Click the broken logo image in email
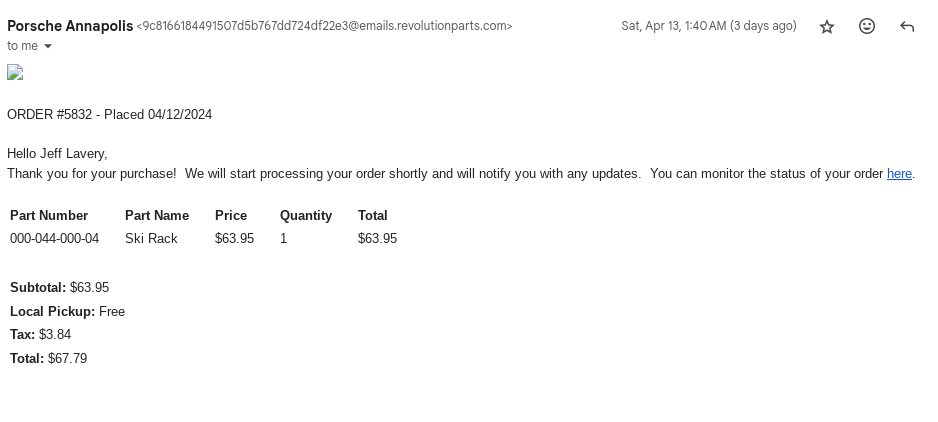The height and width of the screenshot is (422, 938). (x=15, y=72)
